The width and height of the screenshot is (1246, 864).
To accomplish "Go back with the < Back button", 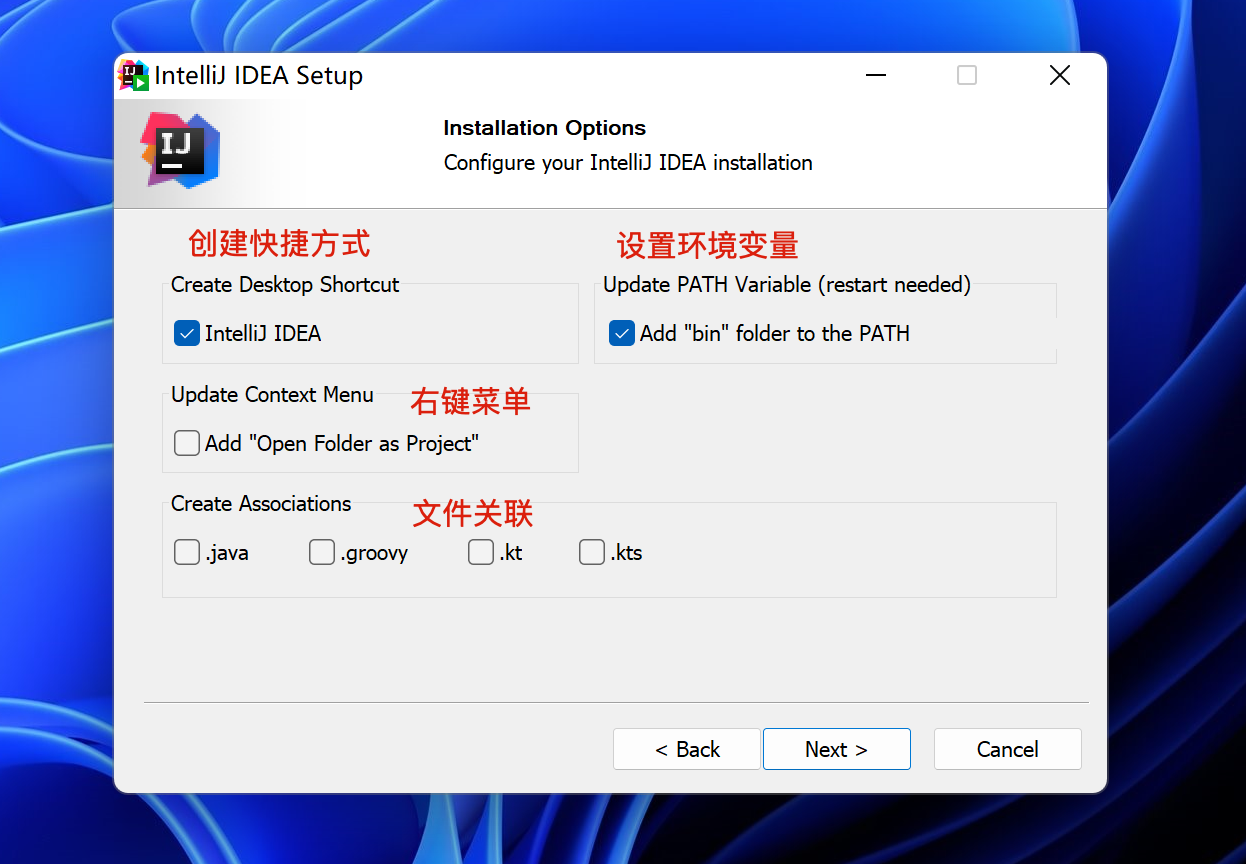I will [x=687, y=749].
